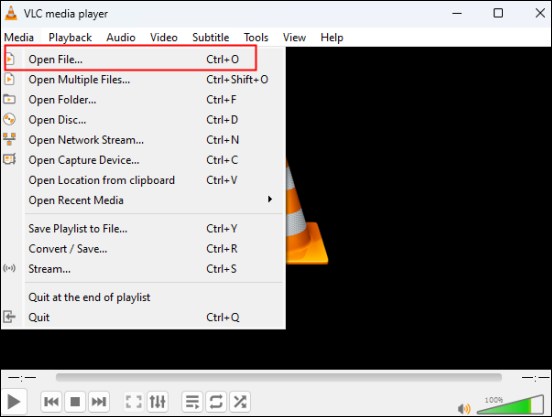Click the VLC cone icon in title bar
Image resolution: width=552 pixels, height=417 pixels.
(x=11, y=13)
